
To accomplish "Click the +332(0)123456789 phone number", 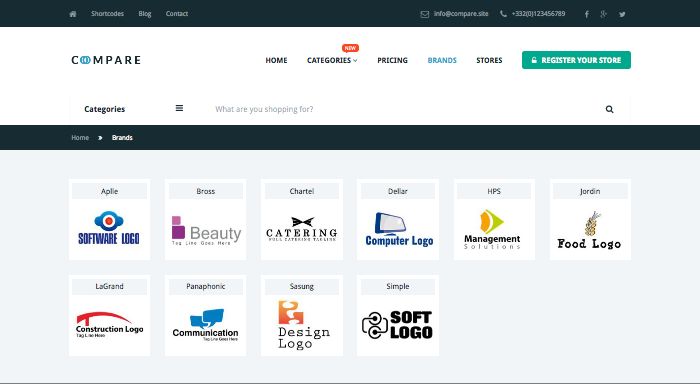I will (x=538, y=14).
